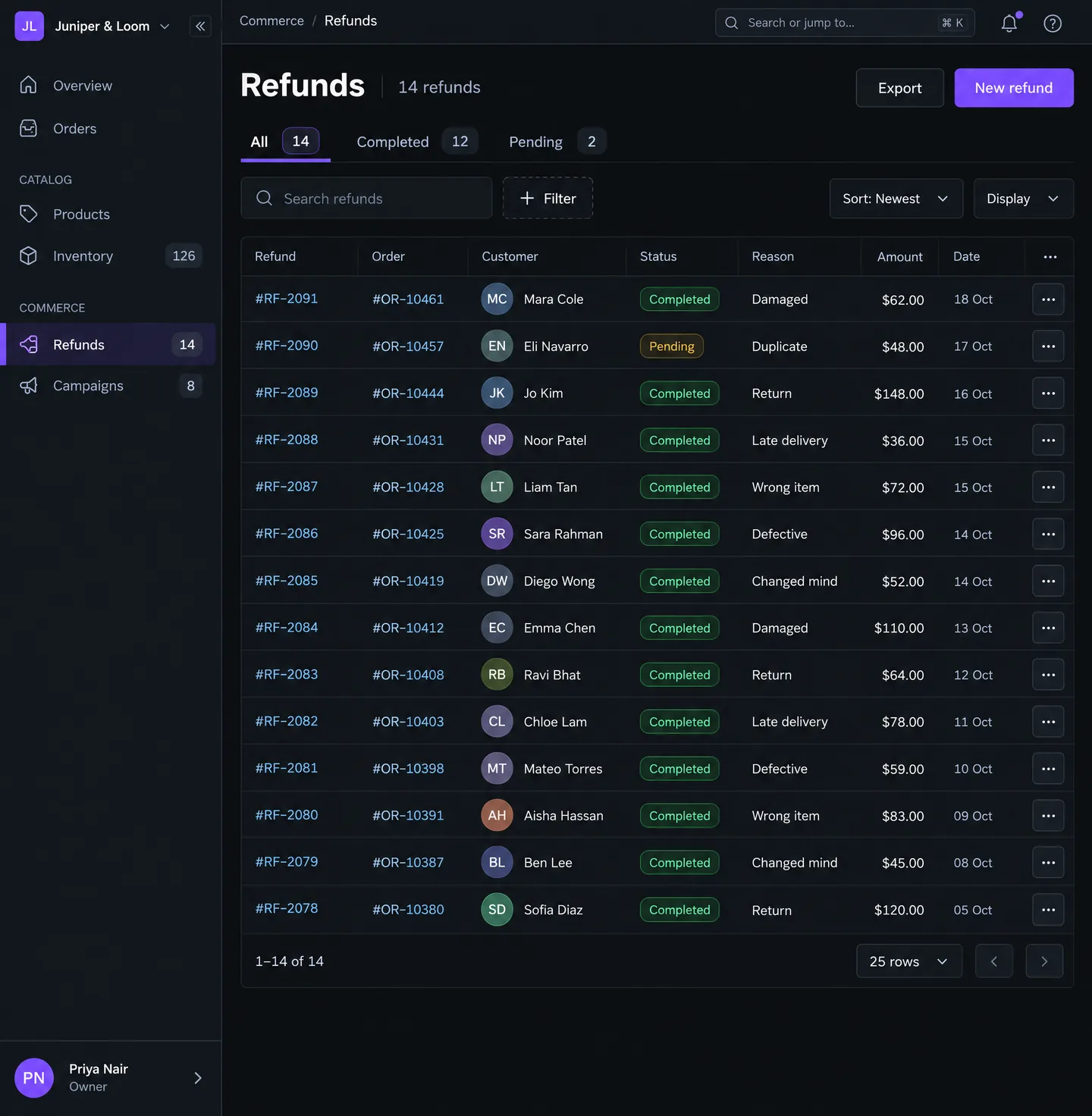Open the Display dropdown
The width and height of the screenshot is (1092, 1116).
pos(1023,199)
